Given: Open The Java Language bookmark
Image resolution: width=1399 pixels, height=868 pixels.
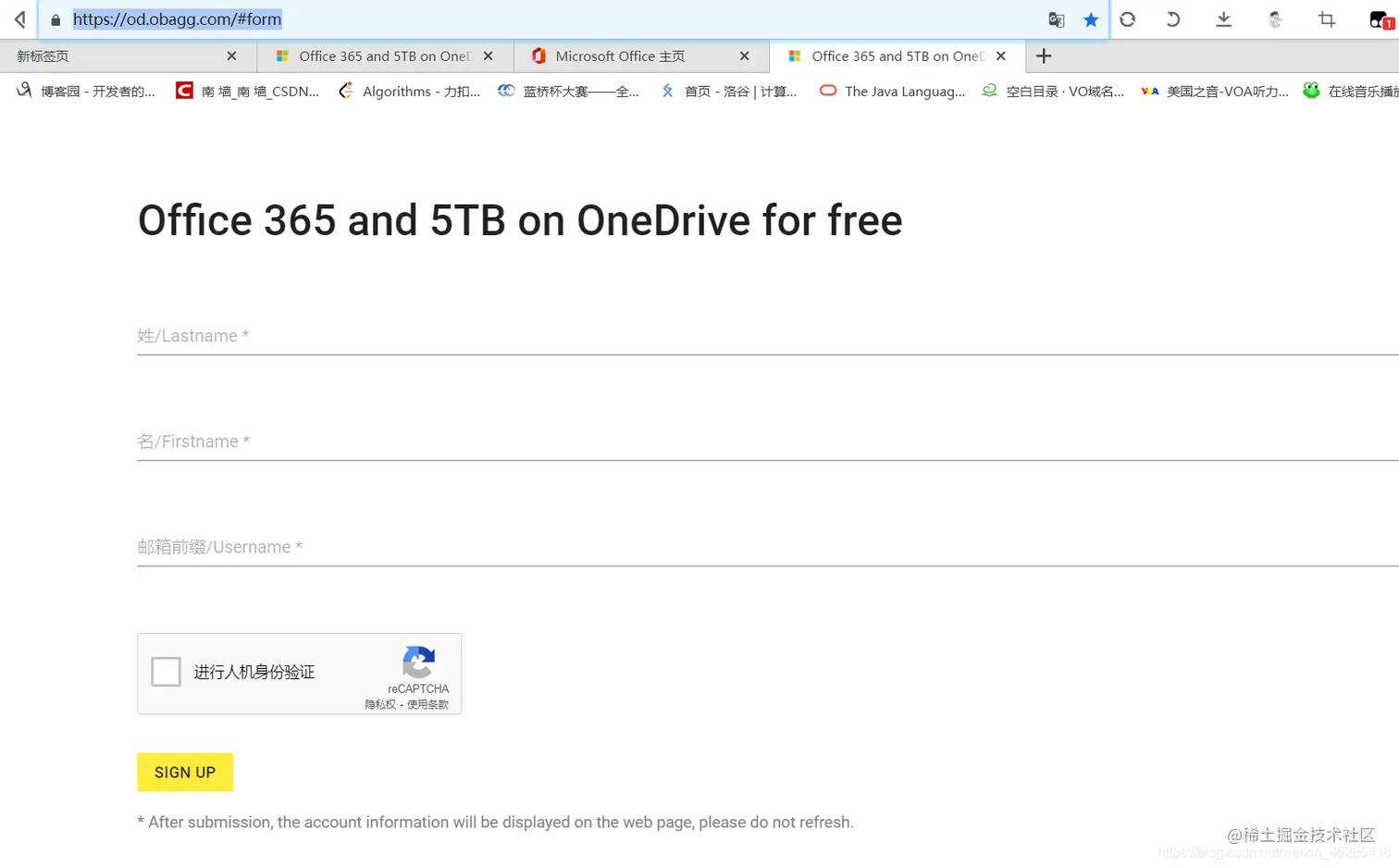Looking at the screenshot, I should (x=893, y=91).
